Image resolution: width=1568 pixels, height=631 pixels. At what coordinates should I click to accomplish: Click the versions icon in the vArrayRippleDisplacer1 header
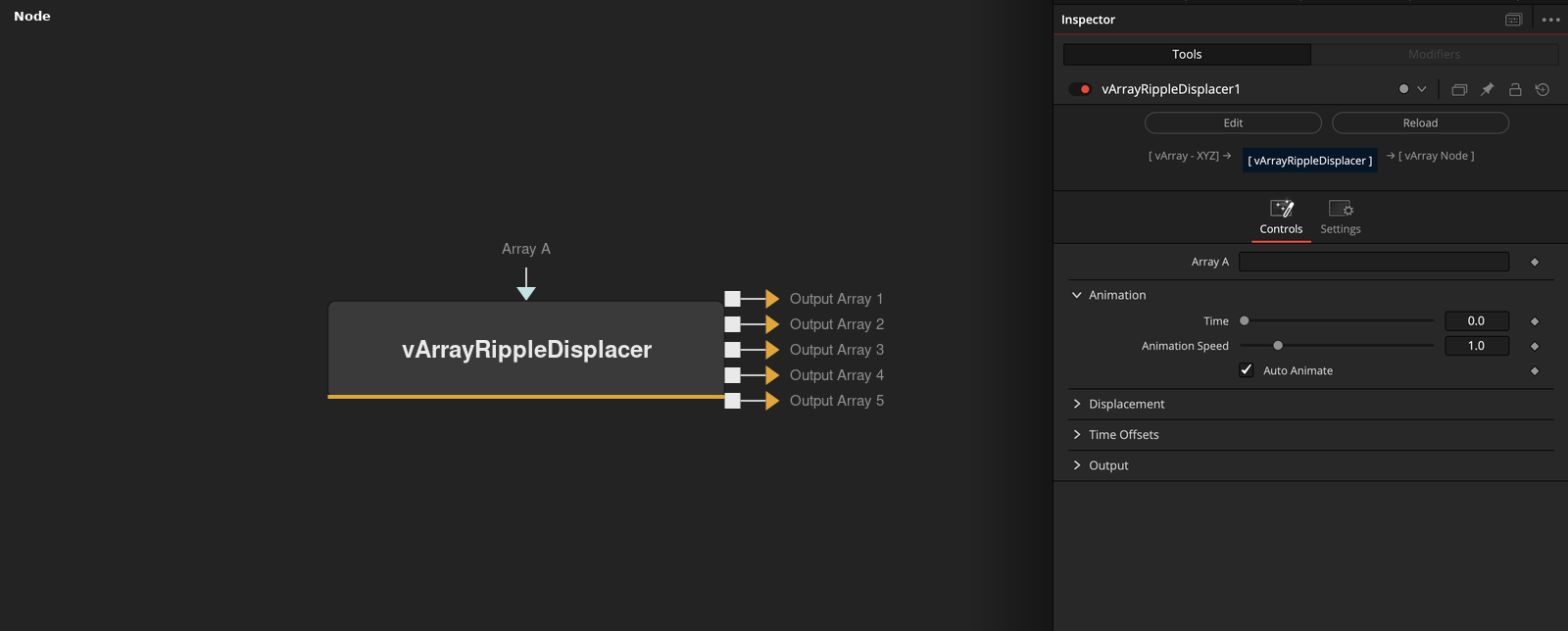pyautogui.click(x=1459, y=89)
